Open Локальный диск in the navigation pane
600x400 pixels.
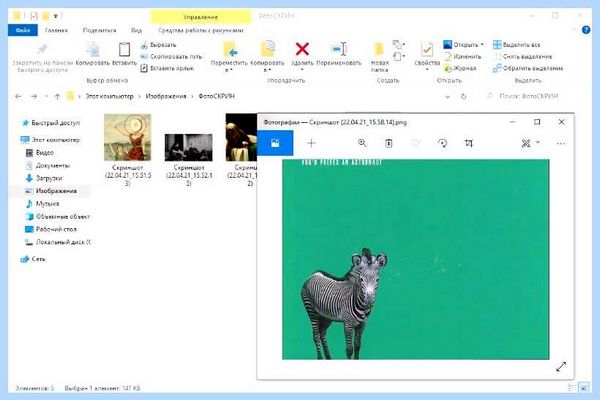(x=58, y=242)
